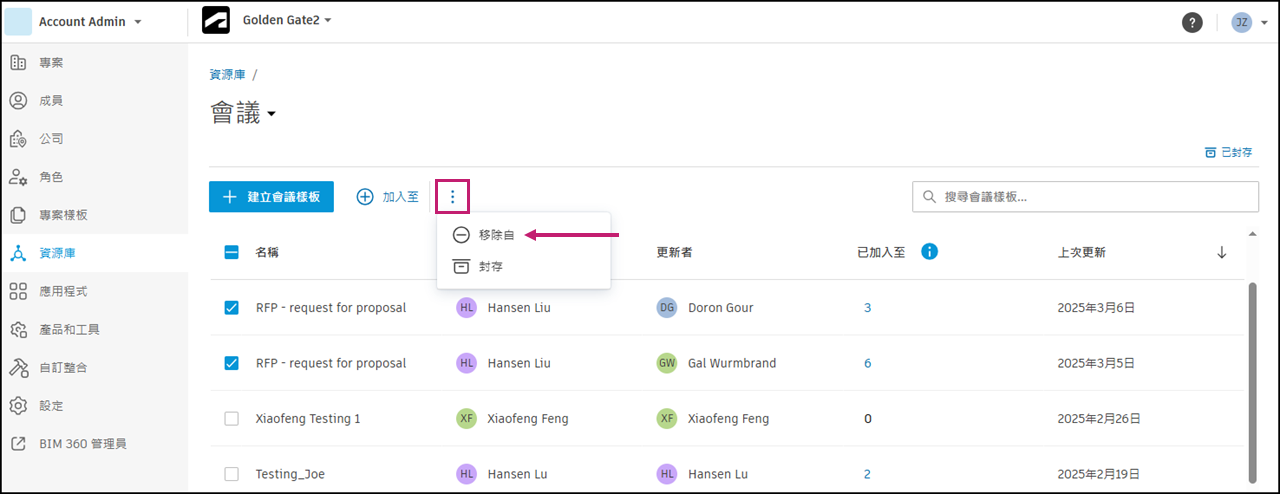Image resolution: width=1280 pixels, height=494 pixels.
Task: Click the 建立會議樣板 button
Action: click(x=271, y=197)
